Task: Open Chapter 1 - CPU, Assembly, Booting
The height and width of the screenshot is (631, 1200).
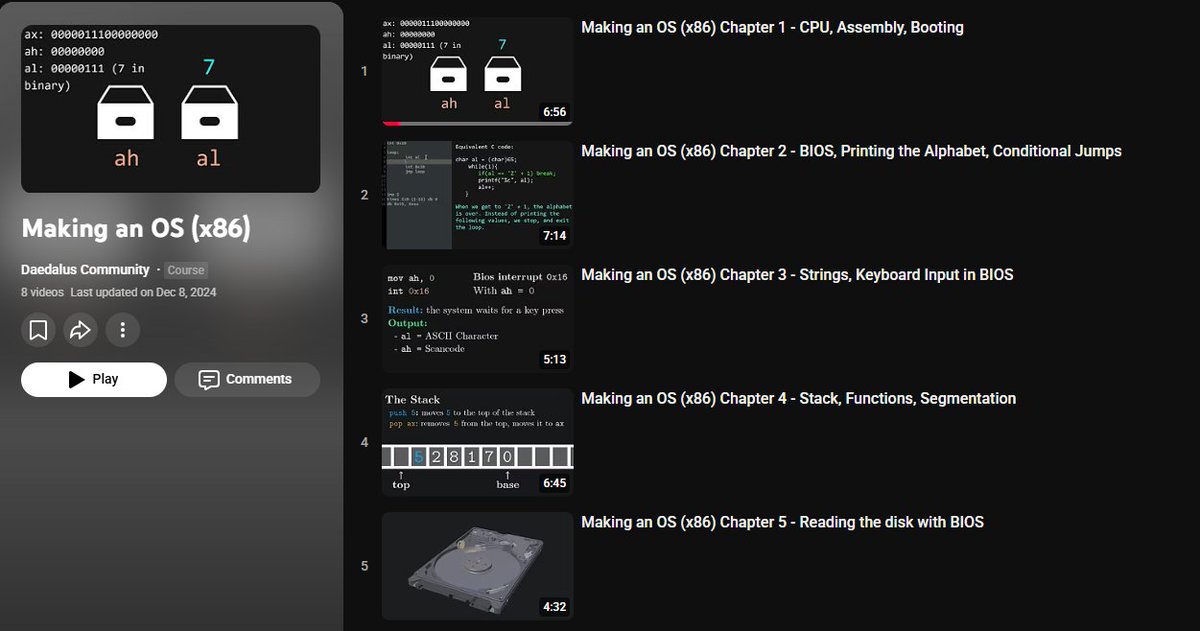Action: coord(771,27)
